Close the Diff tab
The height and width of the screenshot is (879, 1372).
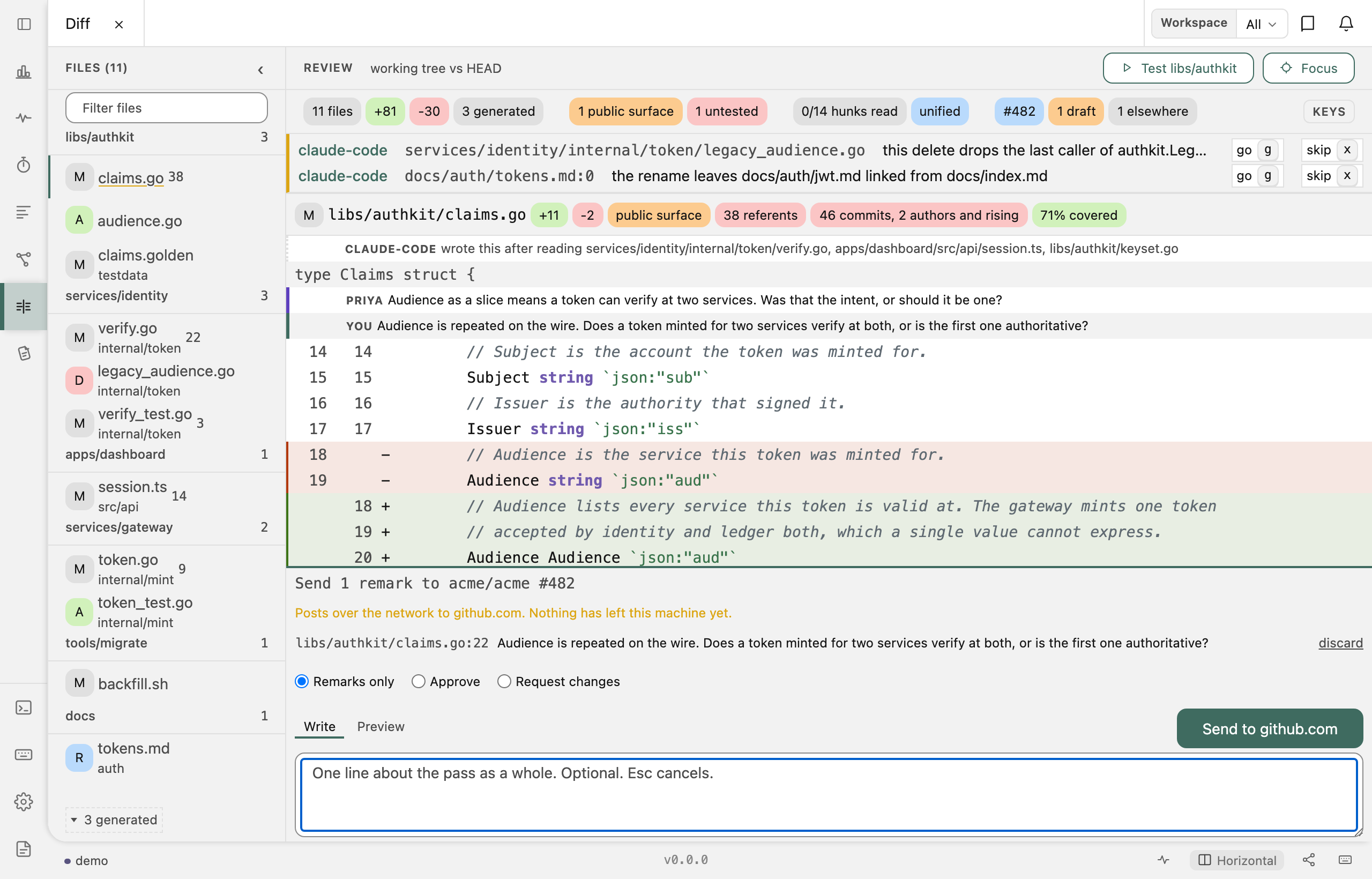point(118,25)
